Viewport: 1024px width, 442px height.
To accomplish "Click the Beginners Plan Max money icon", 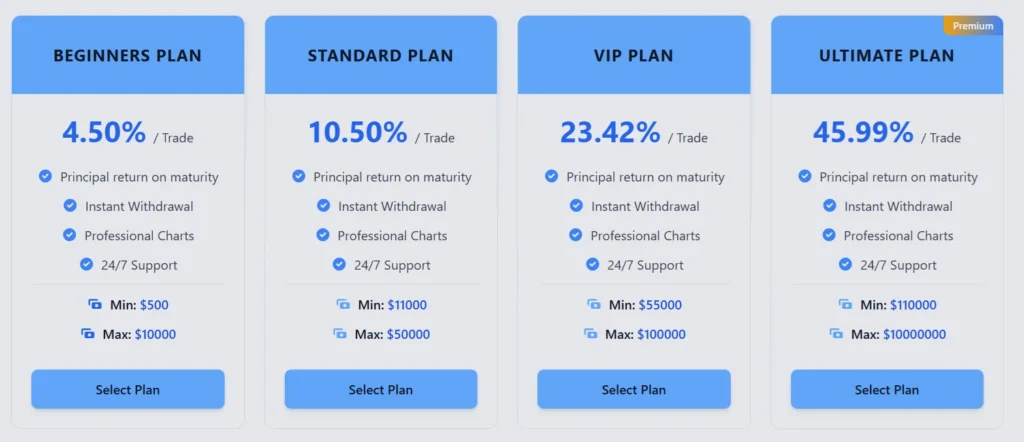I will (x=88, y=334).
